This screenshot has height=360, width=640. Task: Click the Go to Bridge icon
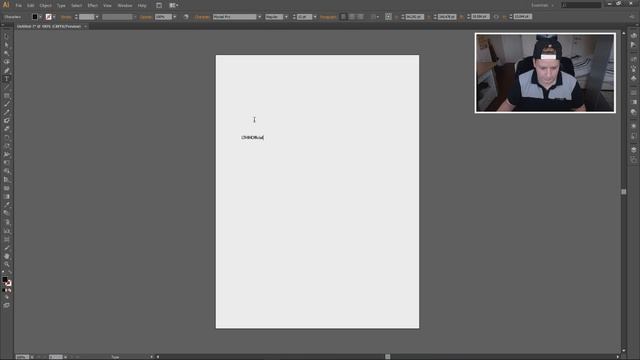coord(159,5)
